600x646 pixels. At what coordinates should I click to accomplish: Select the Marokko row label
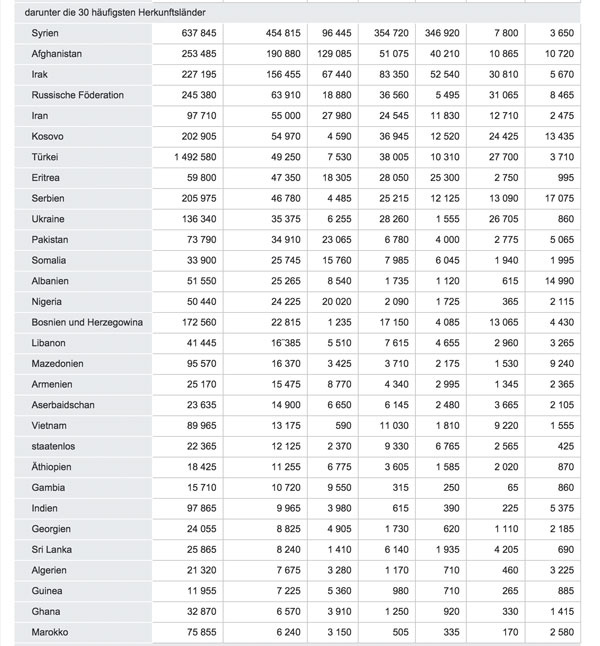(x=51, y=632)
